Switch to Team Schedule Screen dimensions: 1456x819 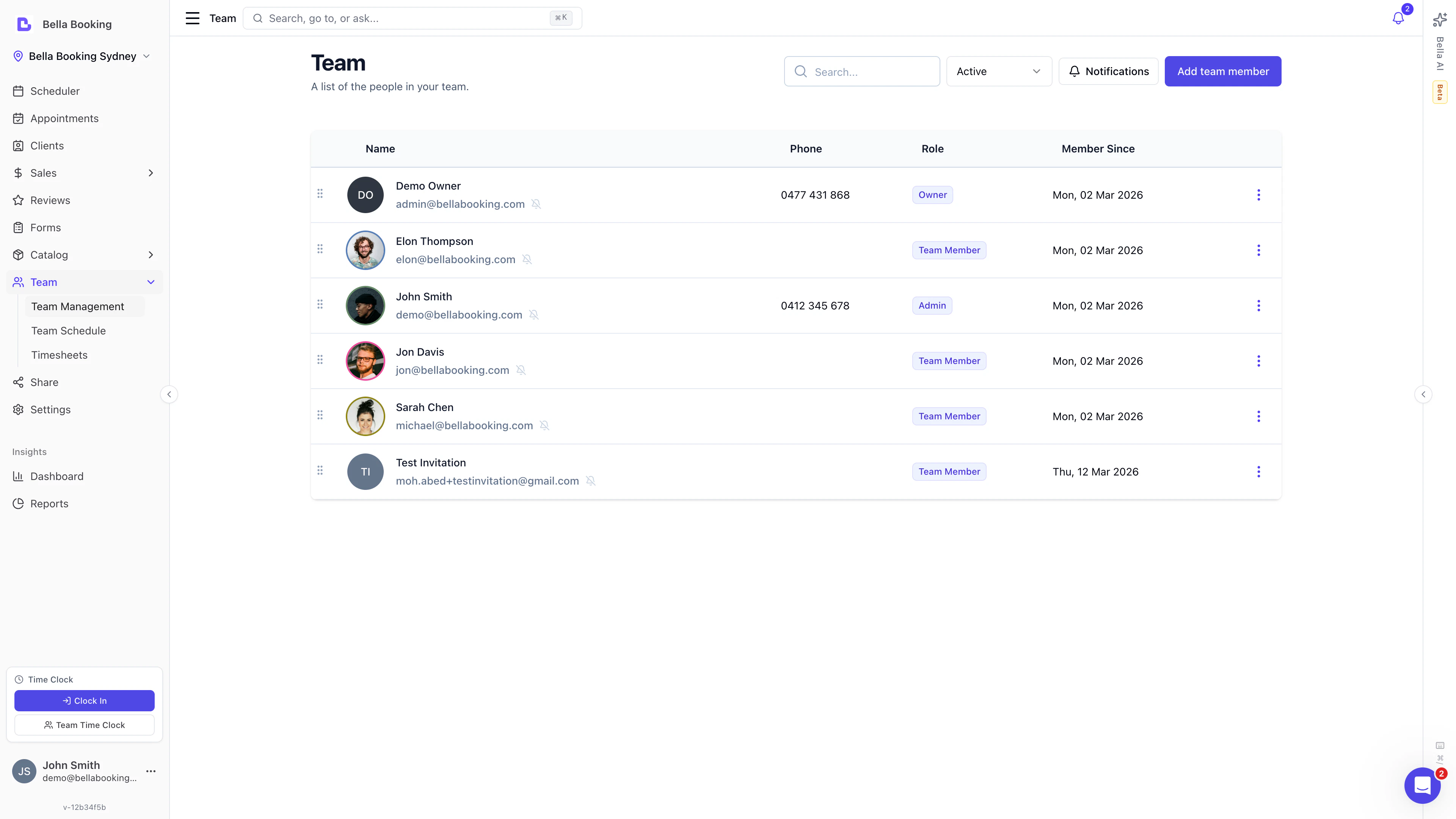[68, 331]
